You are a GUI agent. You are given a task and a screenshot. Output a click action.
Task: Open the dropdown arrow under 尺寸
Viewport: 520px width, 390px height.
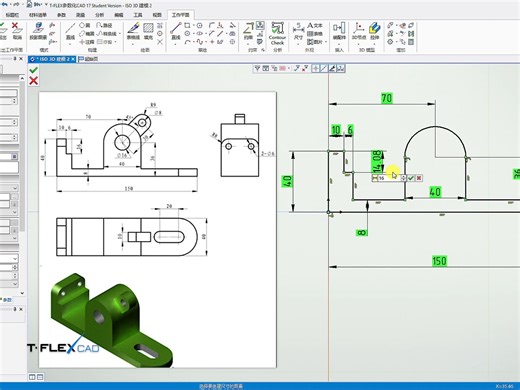coord(298,44)
